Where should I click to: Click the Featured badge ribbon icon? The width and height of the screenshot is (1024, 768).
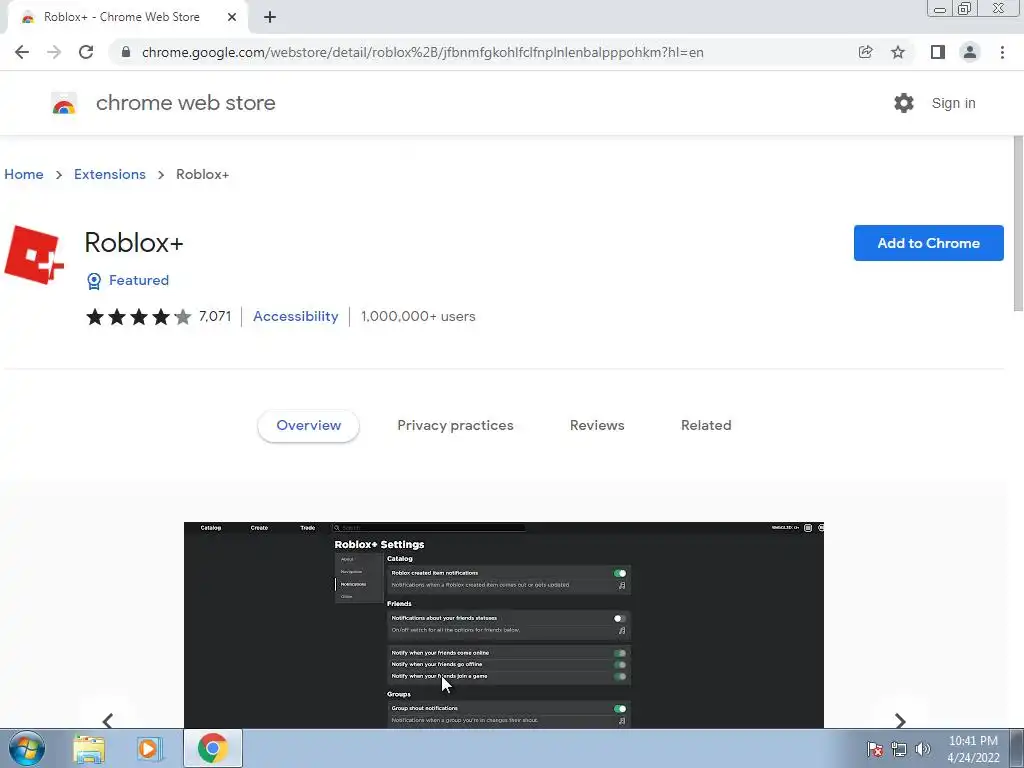[94, 281]
